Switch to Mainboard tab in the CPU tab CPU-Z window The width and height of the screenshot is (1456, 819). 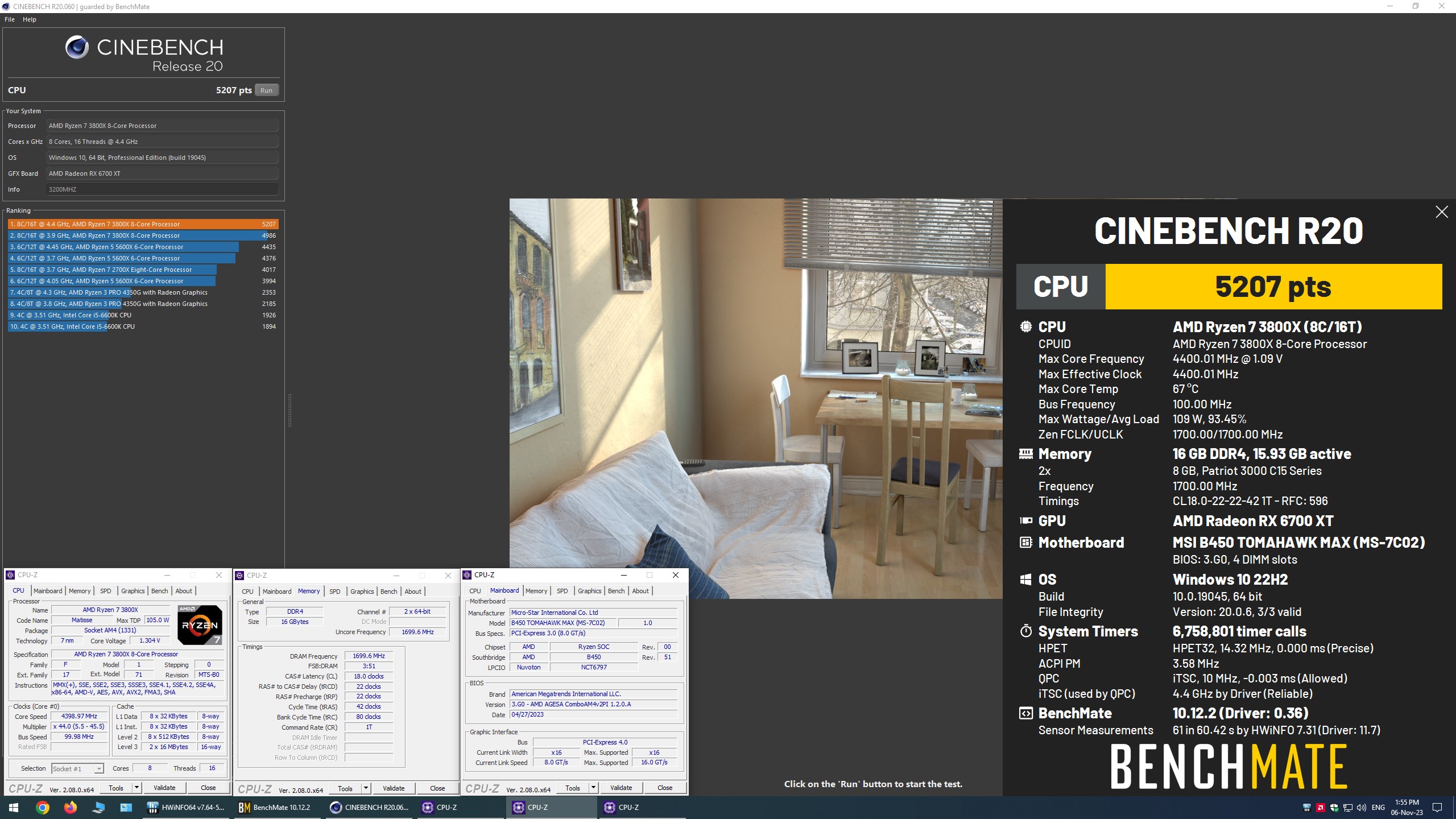click(x=48, y=591)
